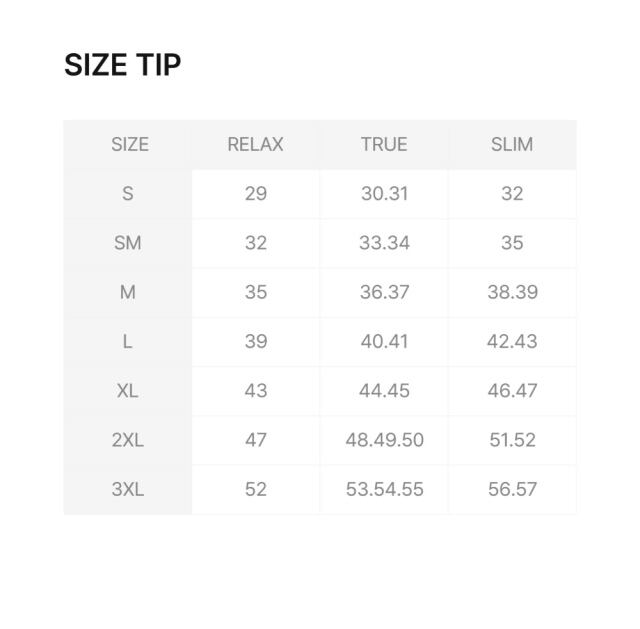Click the 42.43 slim cell

pos(512,342)
